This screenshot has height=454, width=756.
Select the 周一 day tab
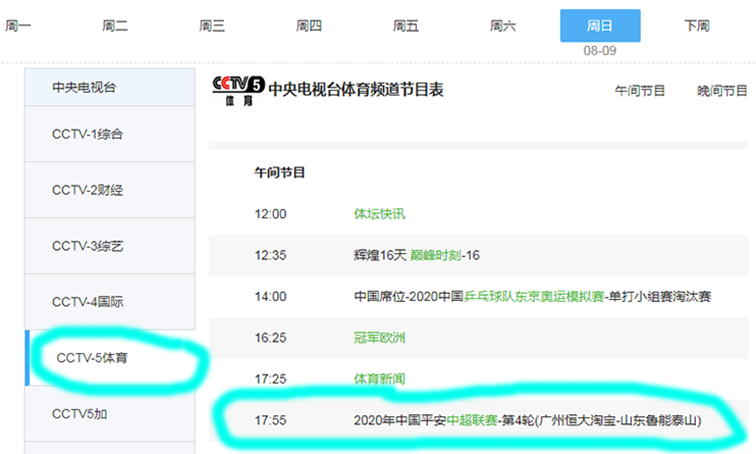18,26
